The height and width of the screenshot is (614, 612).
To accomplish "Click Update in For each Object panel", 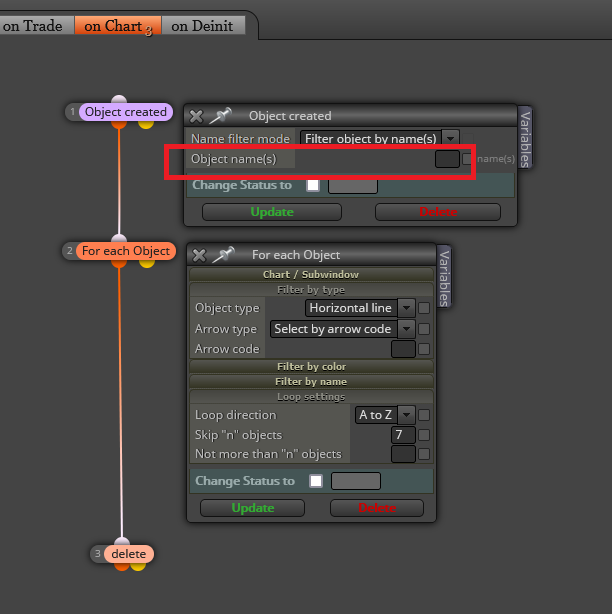I will (x=253, y=508).
